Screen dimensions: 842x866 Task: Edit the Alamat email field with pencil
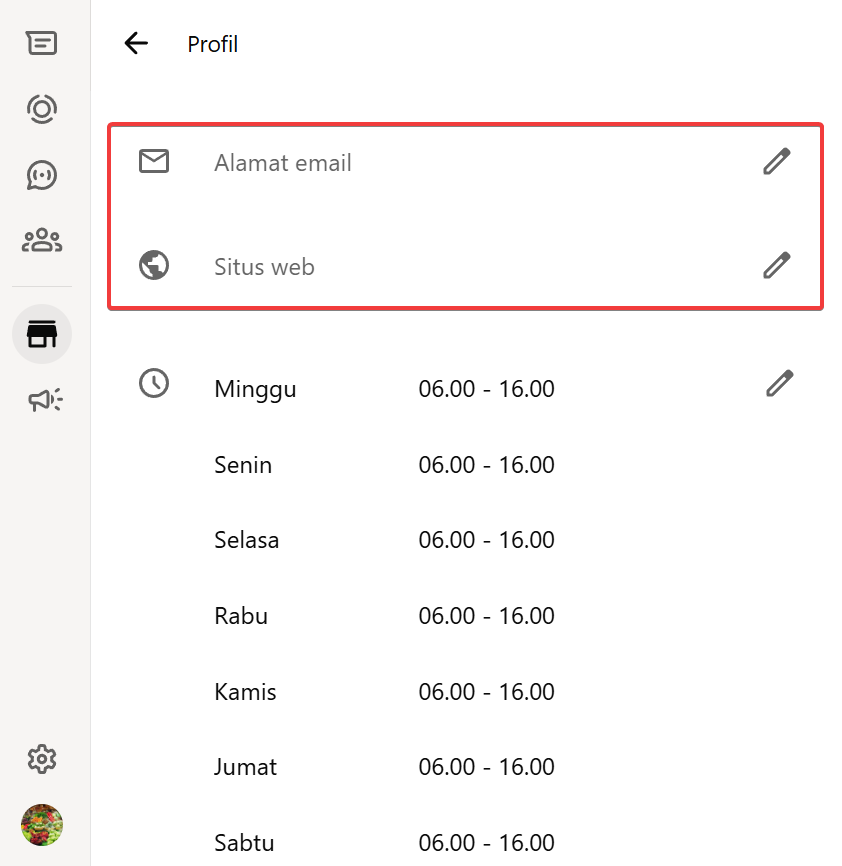776,161
